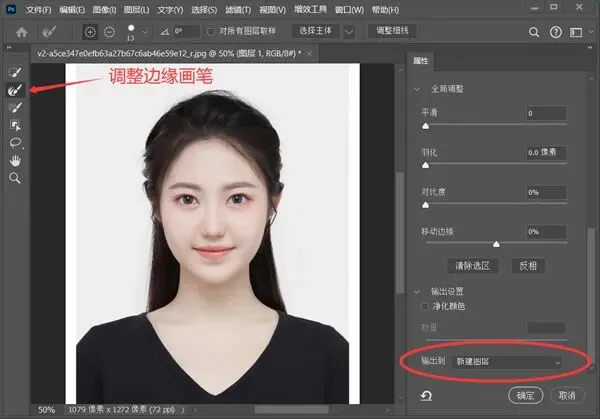
Task: Open the 图层(L) menu
Action: 136,10
